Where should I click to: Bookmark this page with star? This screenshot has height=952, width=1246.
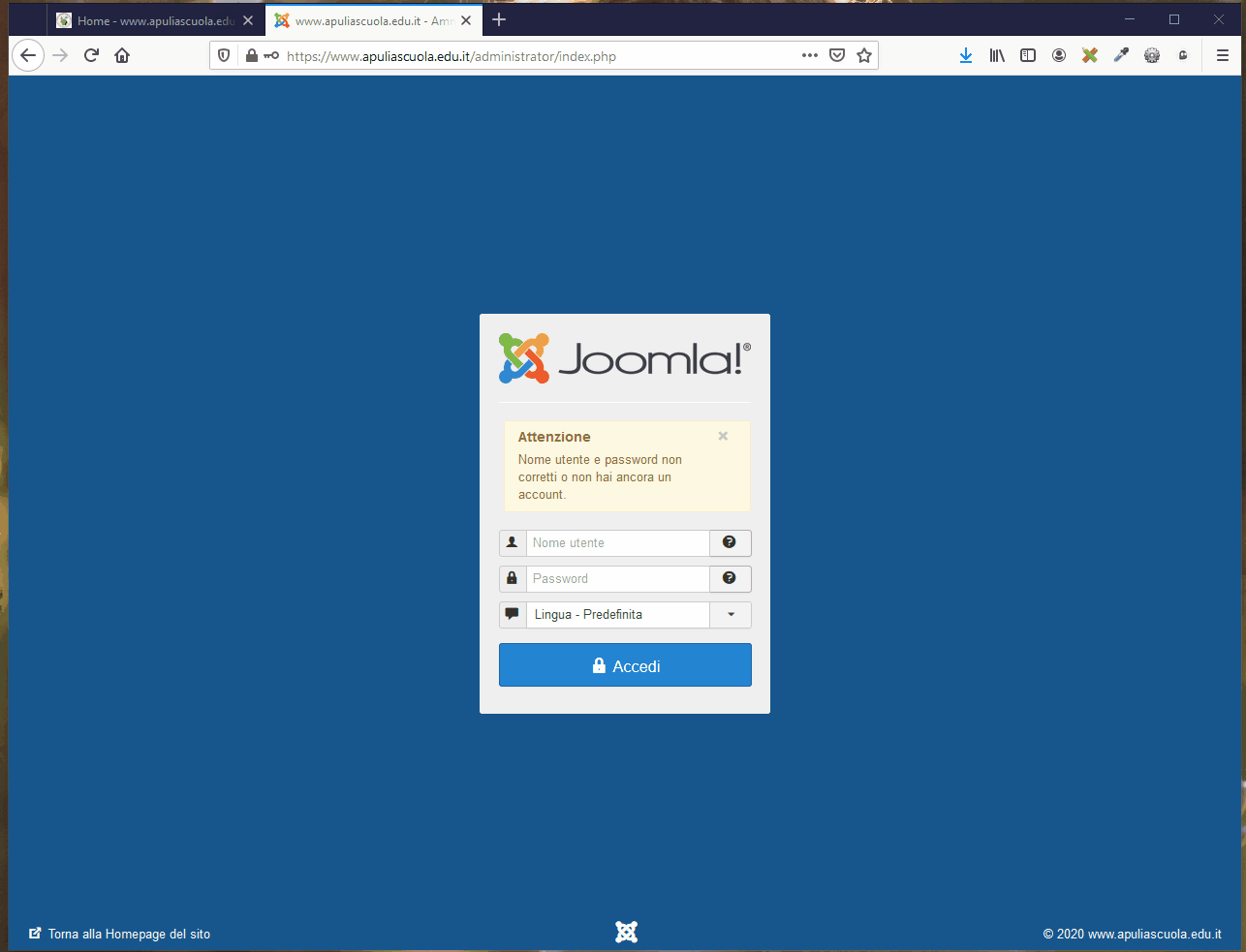[864, 56]
